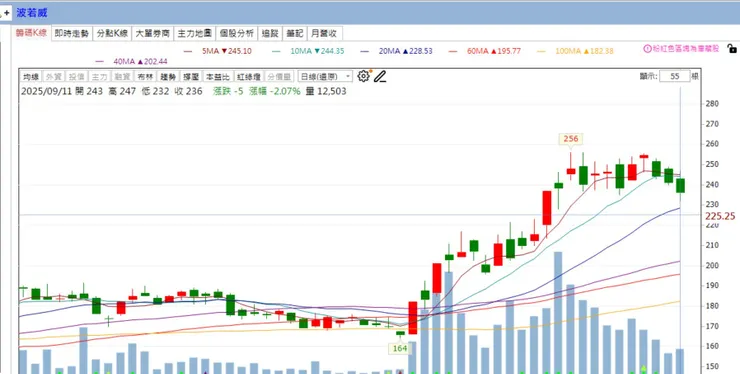This screenshot has height=374, width=740.
Task: Click the pink info circle icon
Action: coord(647,48)
